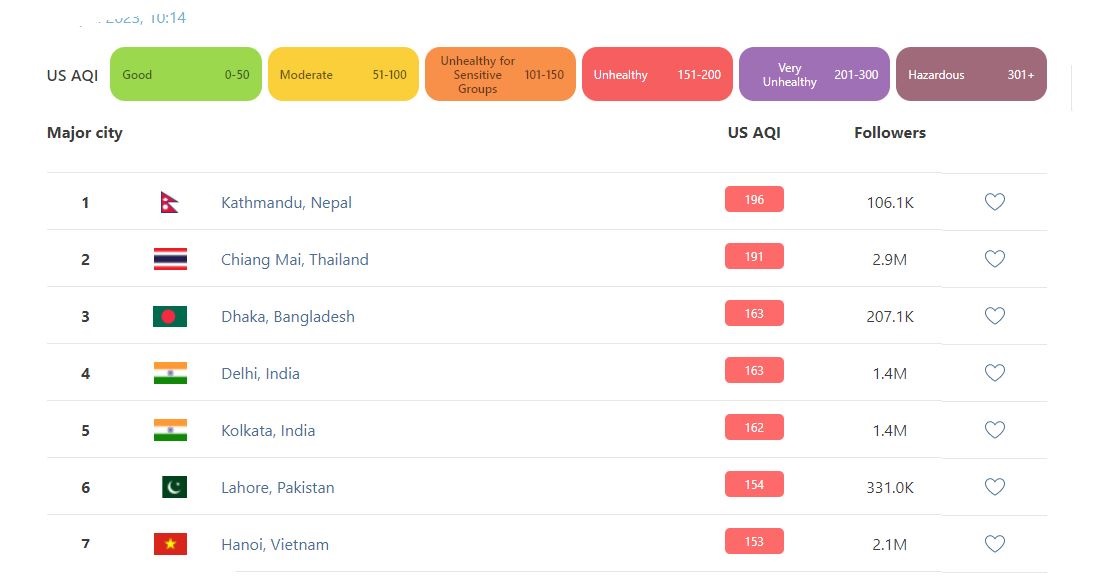Open the Chiang Mai, Thailand link
Viewport: 1098px width, 587px height.
(x=294, y=259)
